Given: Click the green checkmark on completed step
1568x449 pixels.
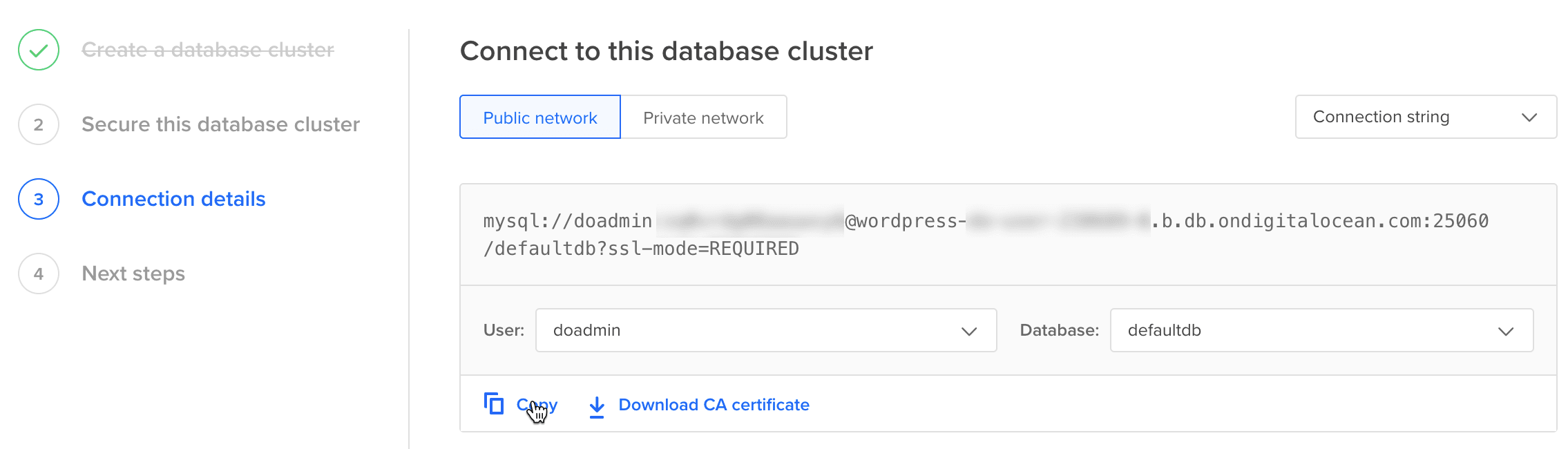Looking at the screenshot, I should [x=38, y=50].
